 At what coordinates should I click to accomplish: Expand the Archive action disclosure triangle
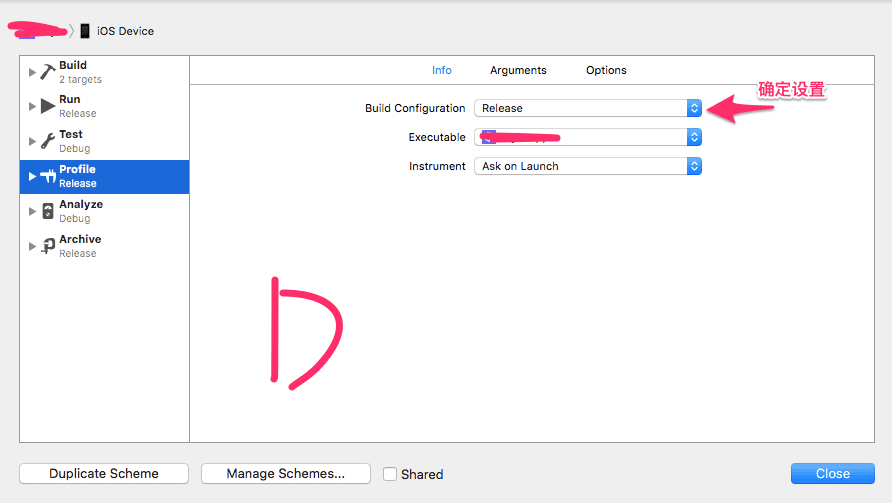coord(32,246)
